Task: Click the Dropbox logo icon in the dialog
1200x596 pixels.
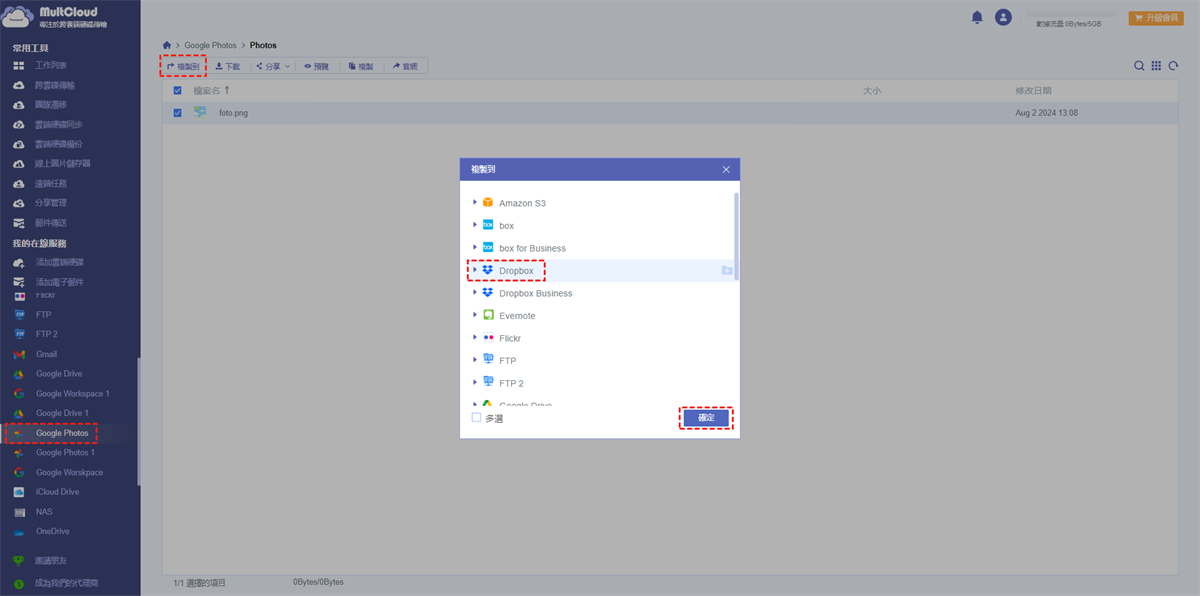Action: pyautogui.click(x=488, y=271)
